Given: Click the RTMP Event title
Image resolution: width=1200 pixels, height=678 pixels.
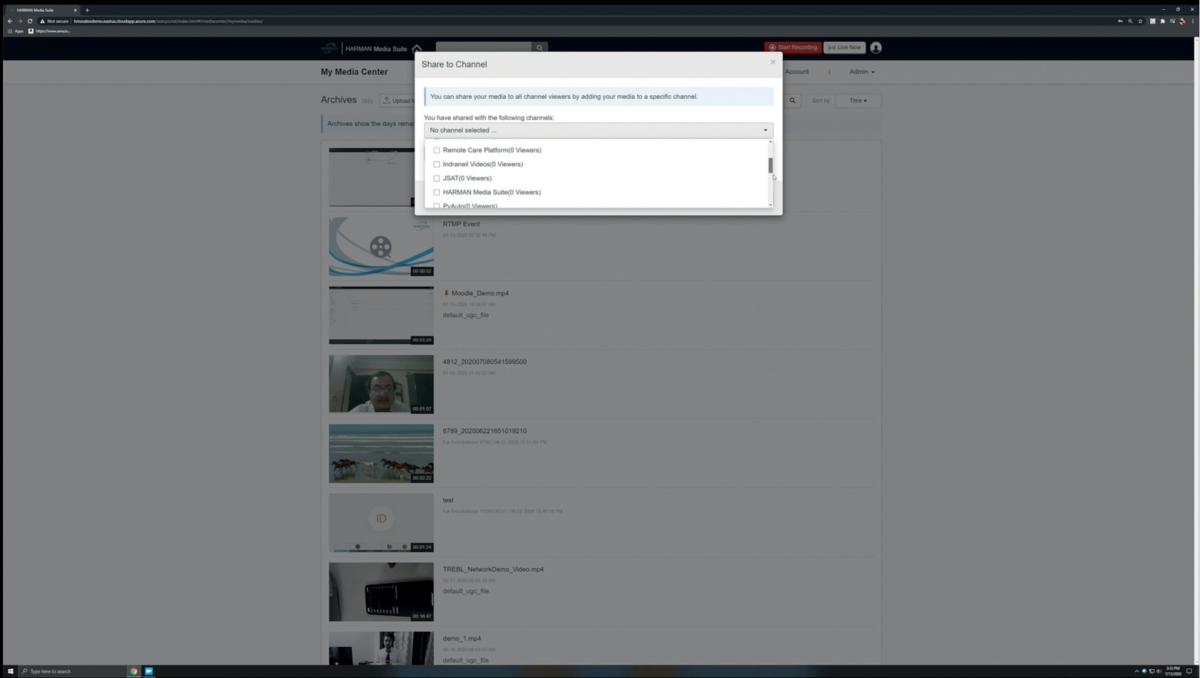Looking at the screenshot, I should click(x=461, y=224).
